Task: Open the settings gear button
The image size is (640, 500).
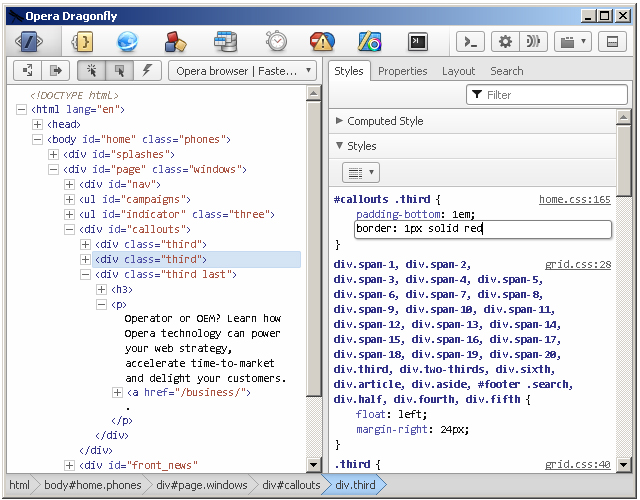Action: [x=505, y=41]
